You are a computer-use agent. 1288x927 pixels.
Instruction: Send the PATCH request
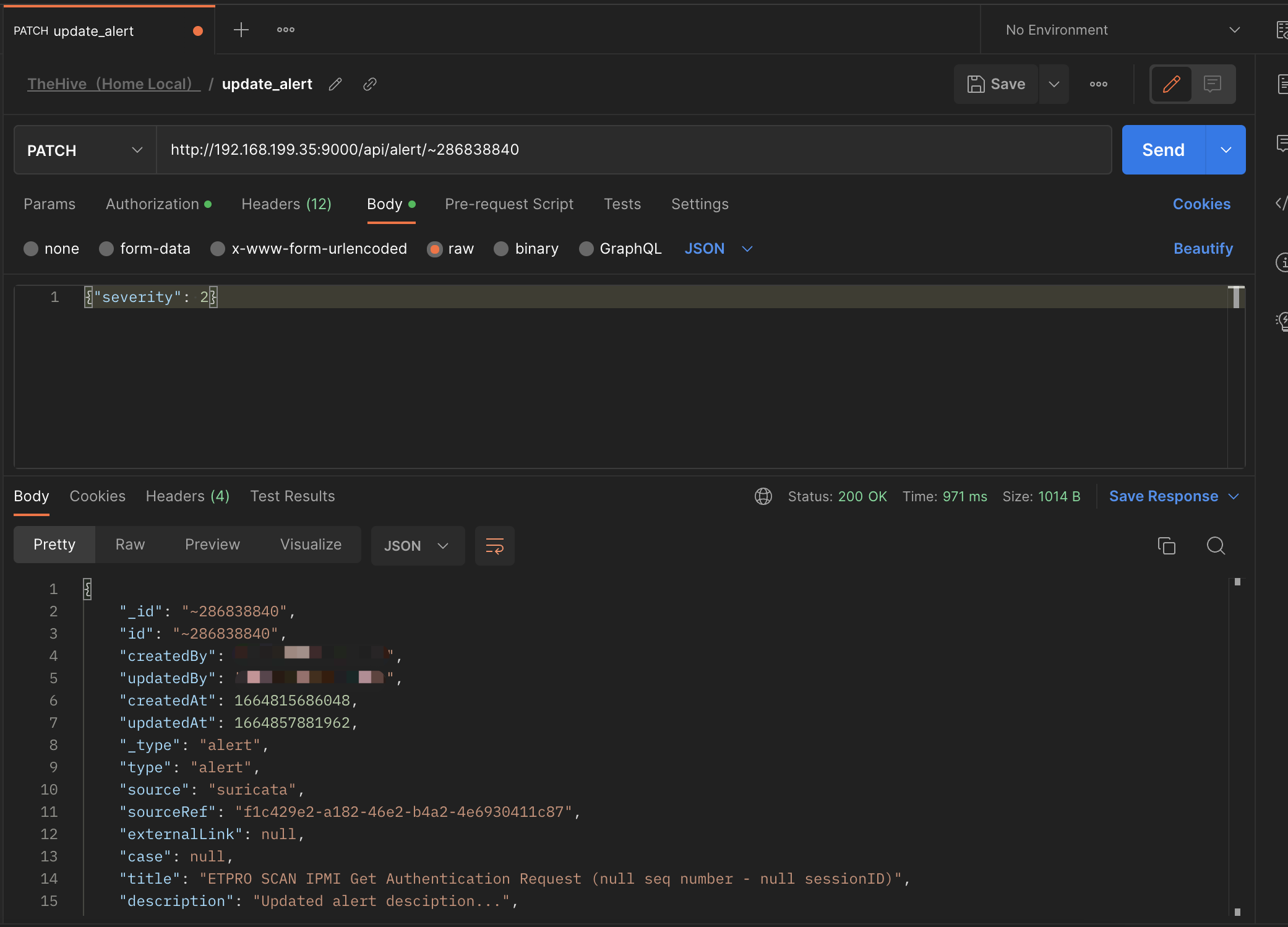(1163, 150)
